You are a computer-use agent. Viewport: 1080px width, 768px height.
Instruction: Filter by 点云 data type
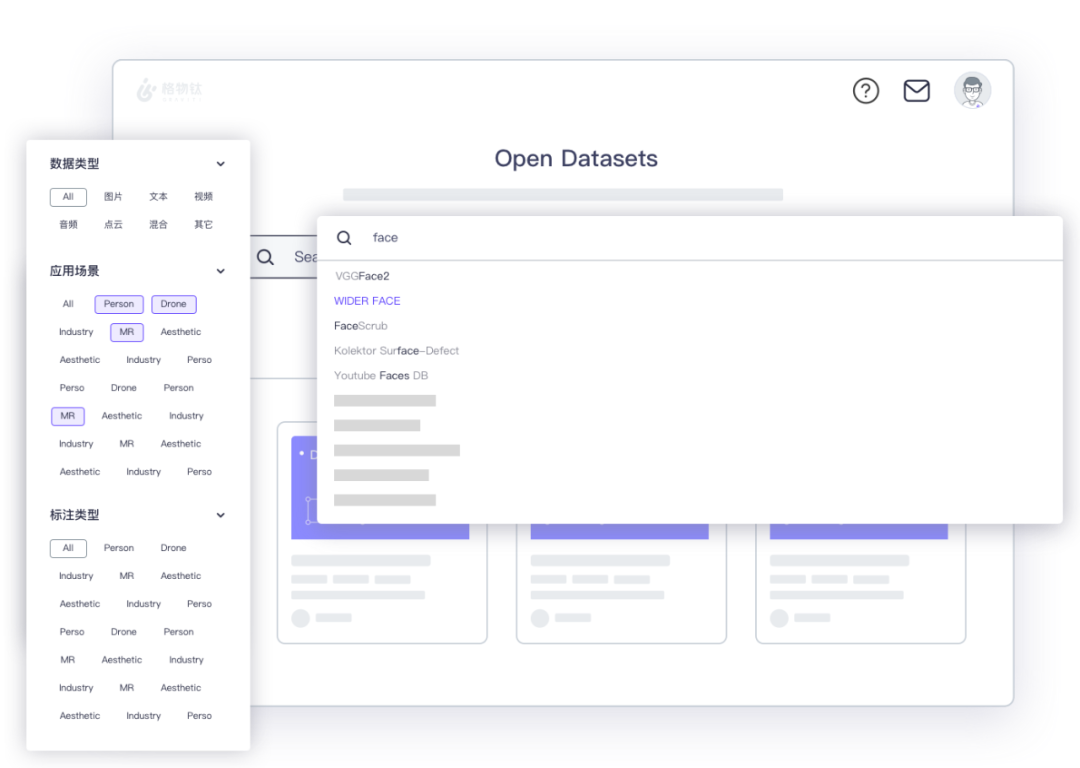(x=113, y=225)
